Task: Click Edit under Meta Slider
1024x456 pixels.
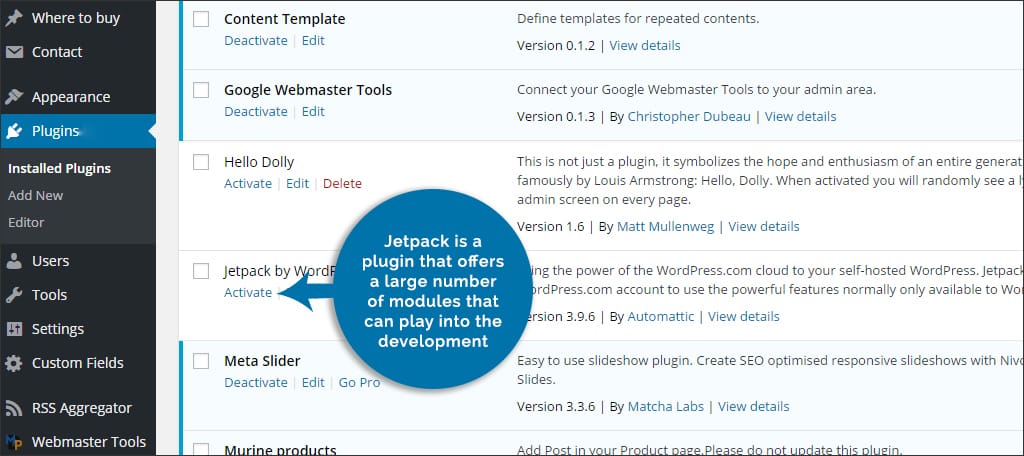Action: 313,382
